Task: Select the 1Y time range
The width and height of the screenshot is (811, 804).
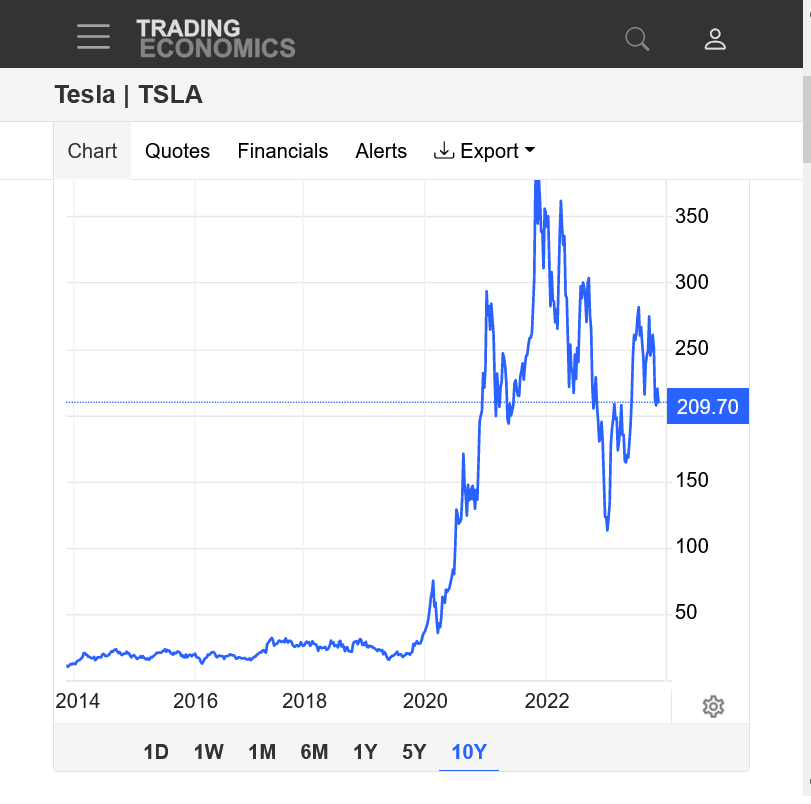Action: coord(365,752)
